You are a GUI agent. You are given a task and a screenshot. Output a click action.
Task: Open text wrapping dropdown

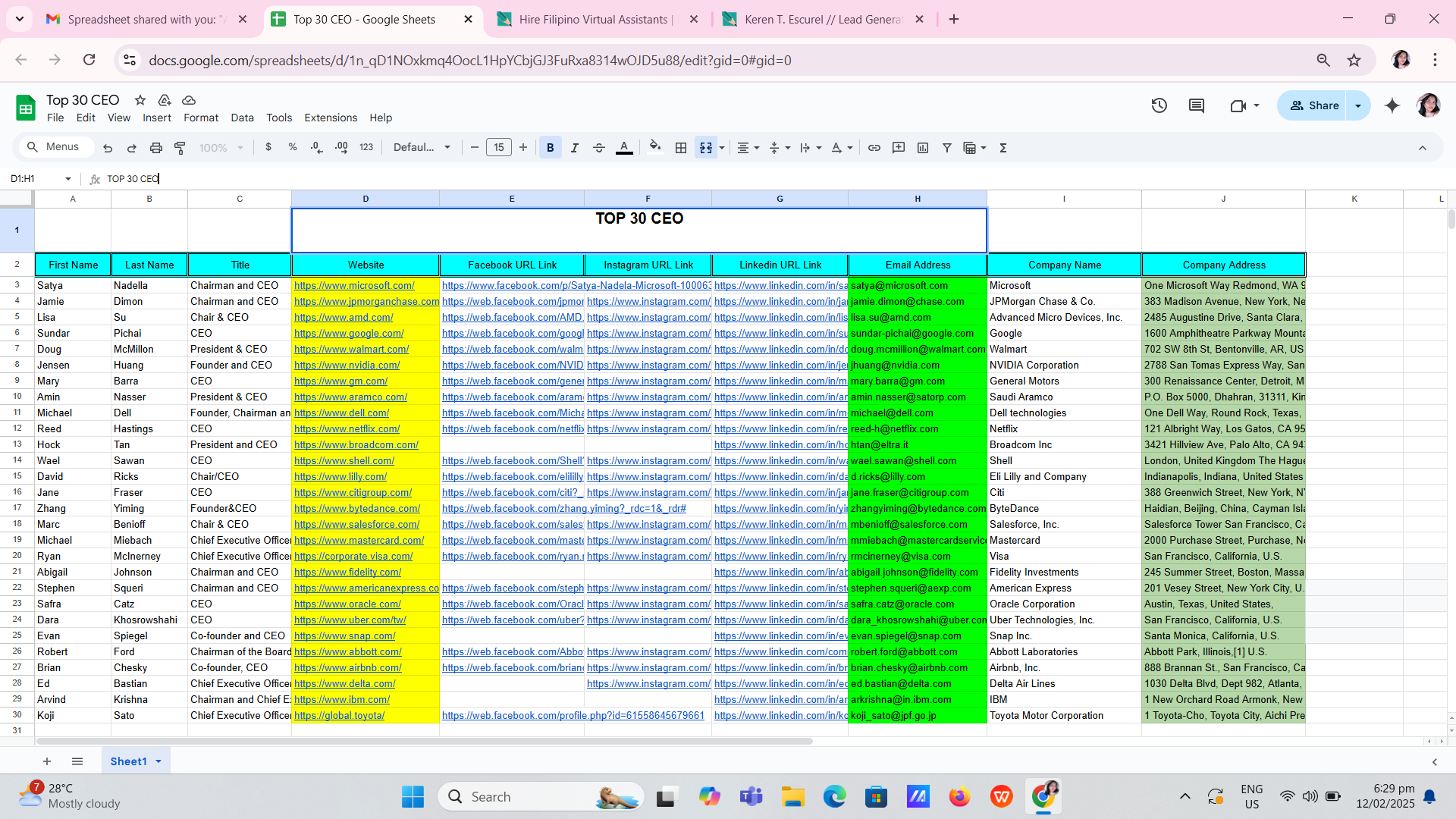(x=811, y=148)
